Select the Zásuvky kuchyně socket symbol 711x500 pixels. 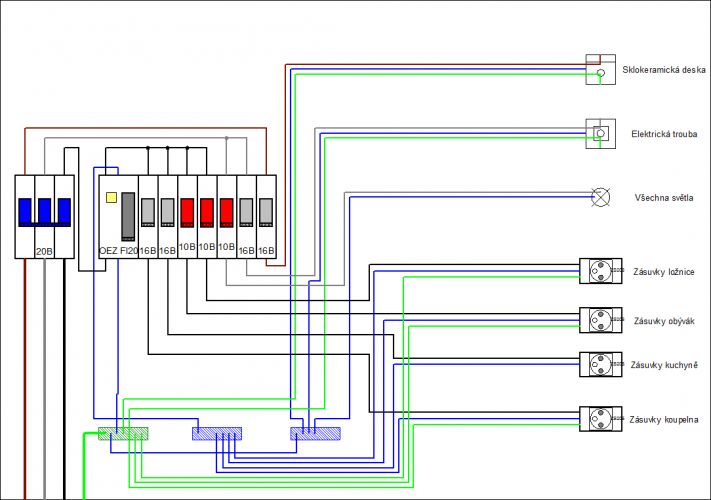tap(600, 364)
